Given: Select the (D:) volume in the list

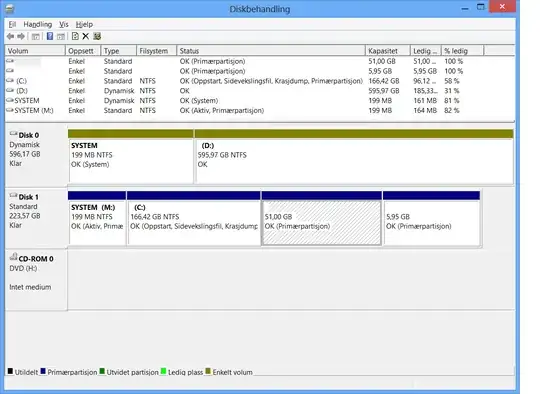Looking at the screenshot, I should [x=22, y=91].
